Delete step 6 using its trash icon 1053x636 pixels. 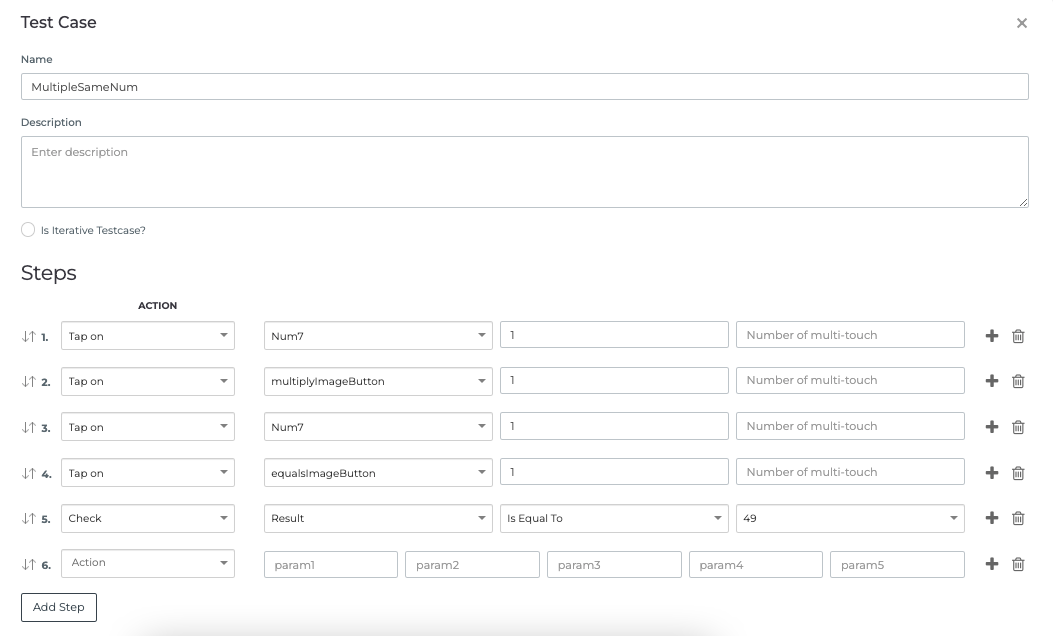pyautogui.click(x=1018, y=564)
